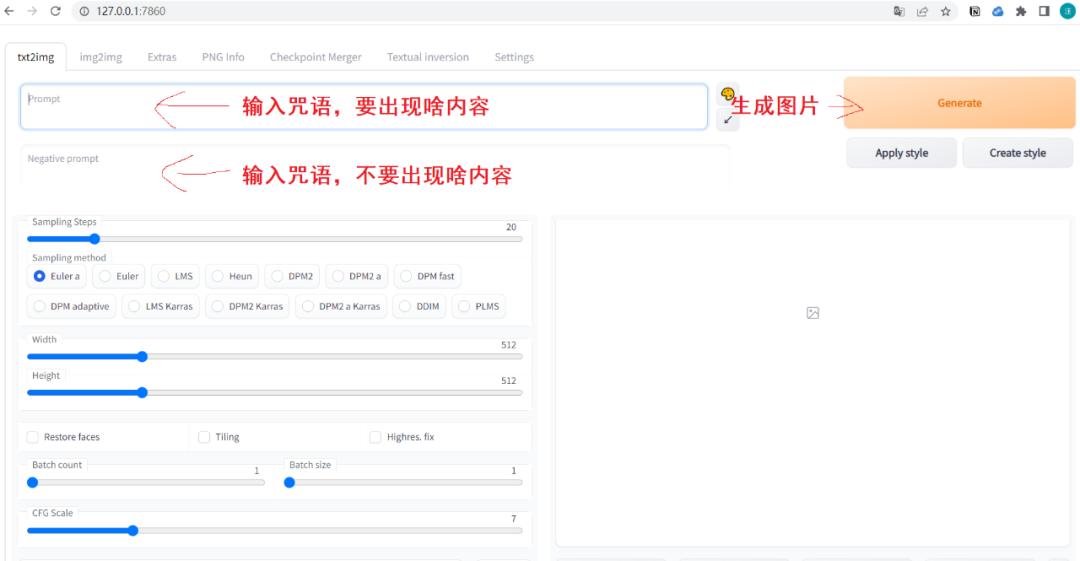Click the CFG Scale slider handle

(x=133, y=531)
